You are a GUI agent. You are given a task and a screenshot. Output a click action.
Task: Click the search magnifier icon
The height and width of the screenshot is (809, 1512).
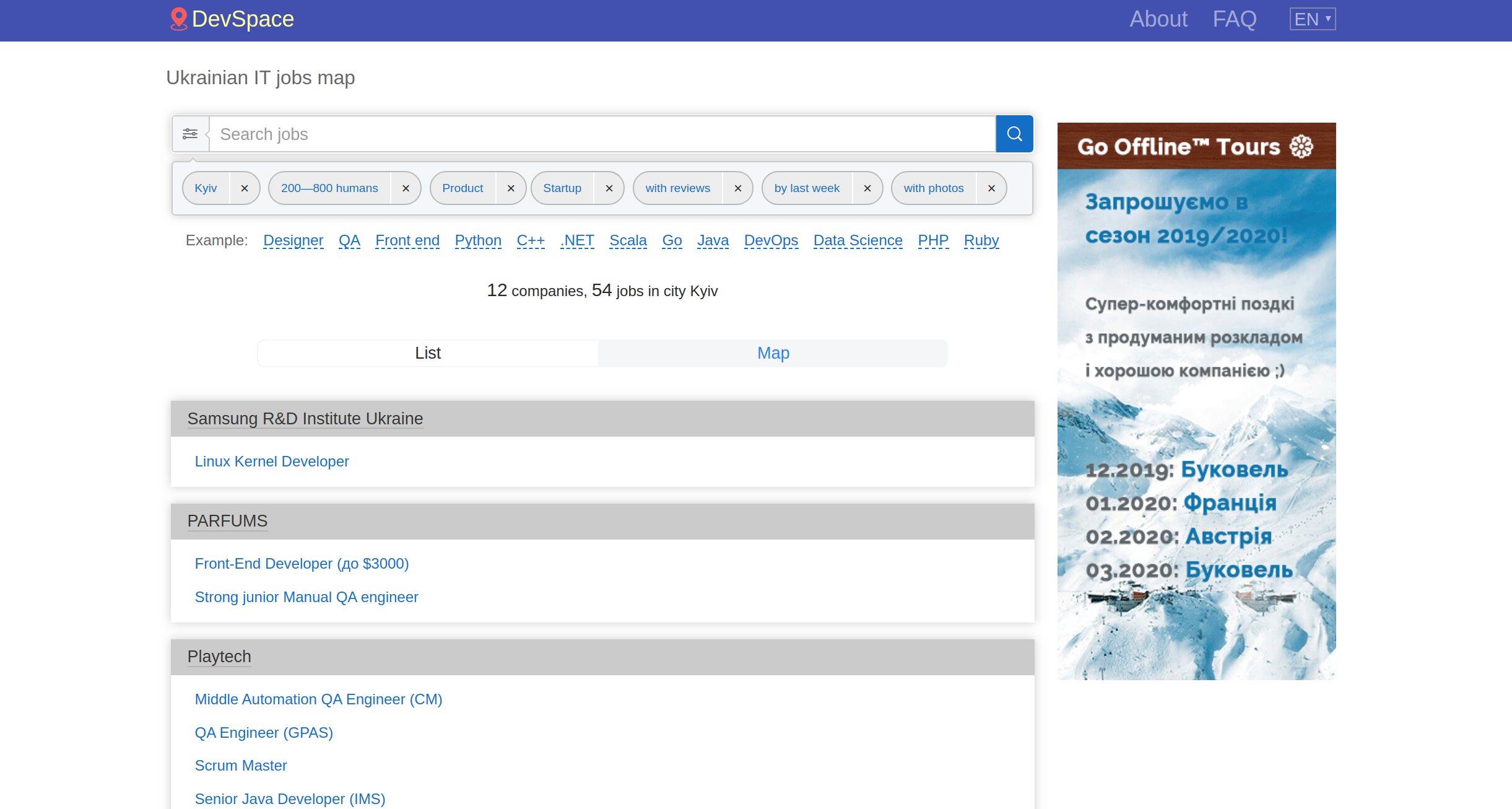(1014, 133)
